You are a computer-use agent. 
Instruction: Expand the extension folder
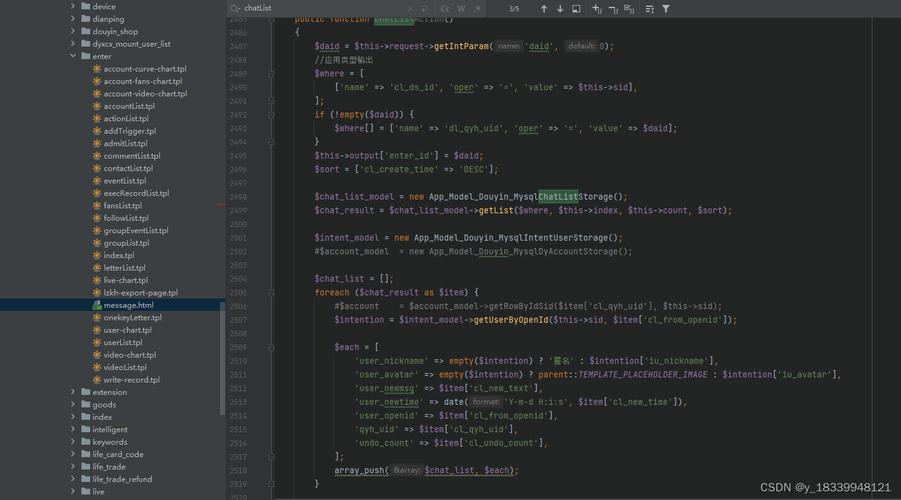(x=73, y=392)
